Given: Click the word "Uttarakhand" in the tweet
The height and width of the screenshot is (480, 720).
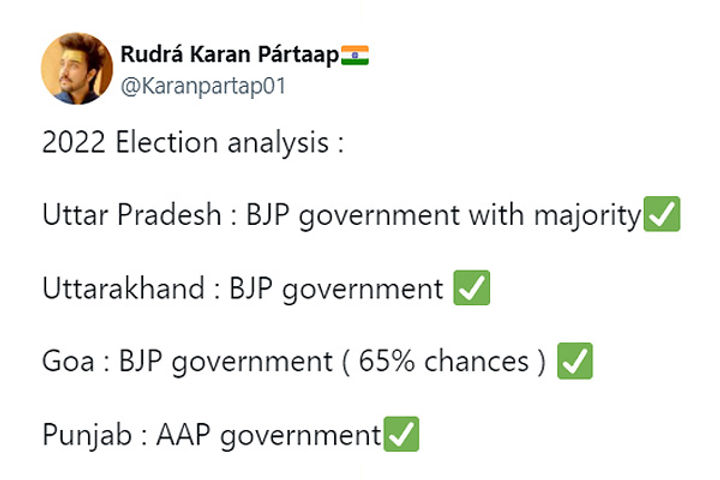Looking at the screenshot, I should click(124, 288).
